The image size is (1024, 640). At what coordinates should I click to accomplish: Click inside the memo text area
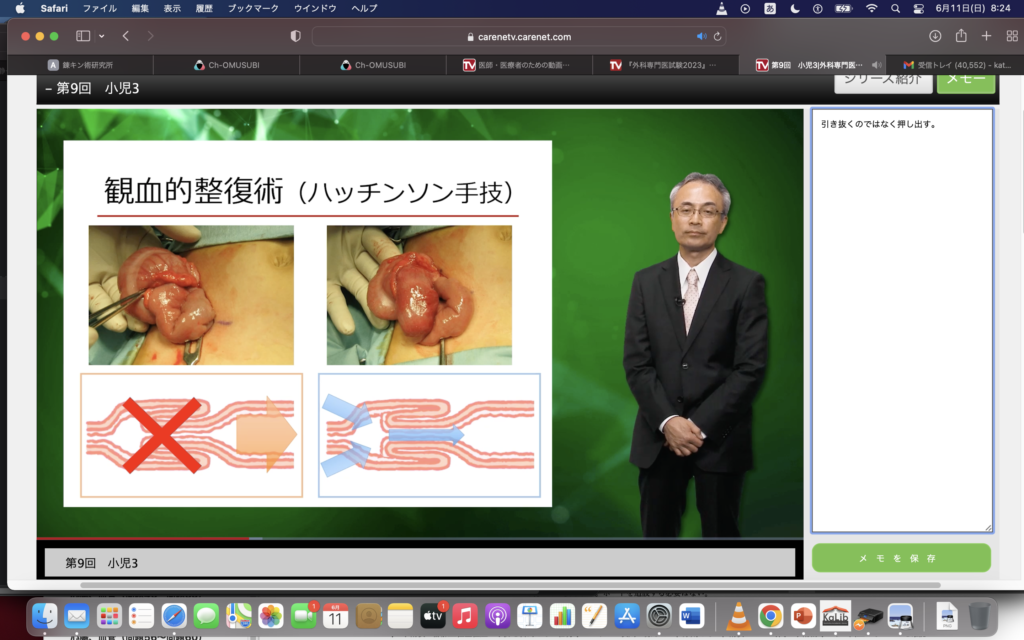click(x=901, y=320)
